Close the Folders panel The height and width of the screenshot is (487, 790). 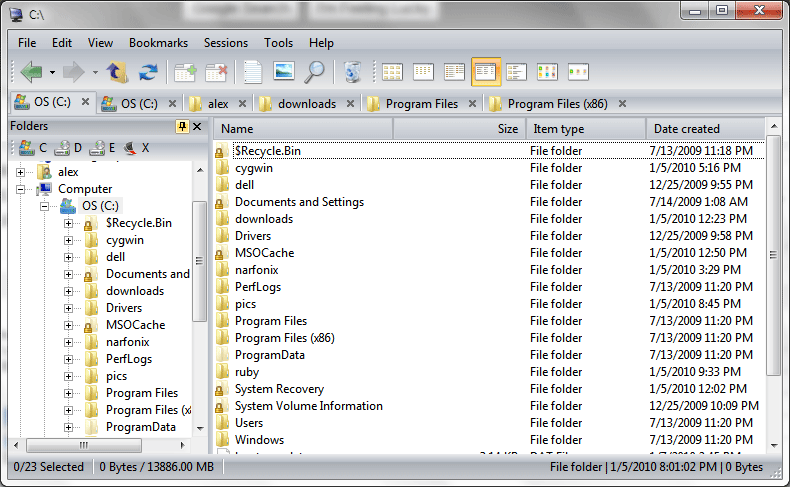[198, 126]
